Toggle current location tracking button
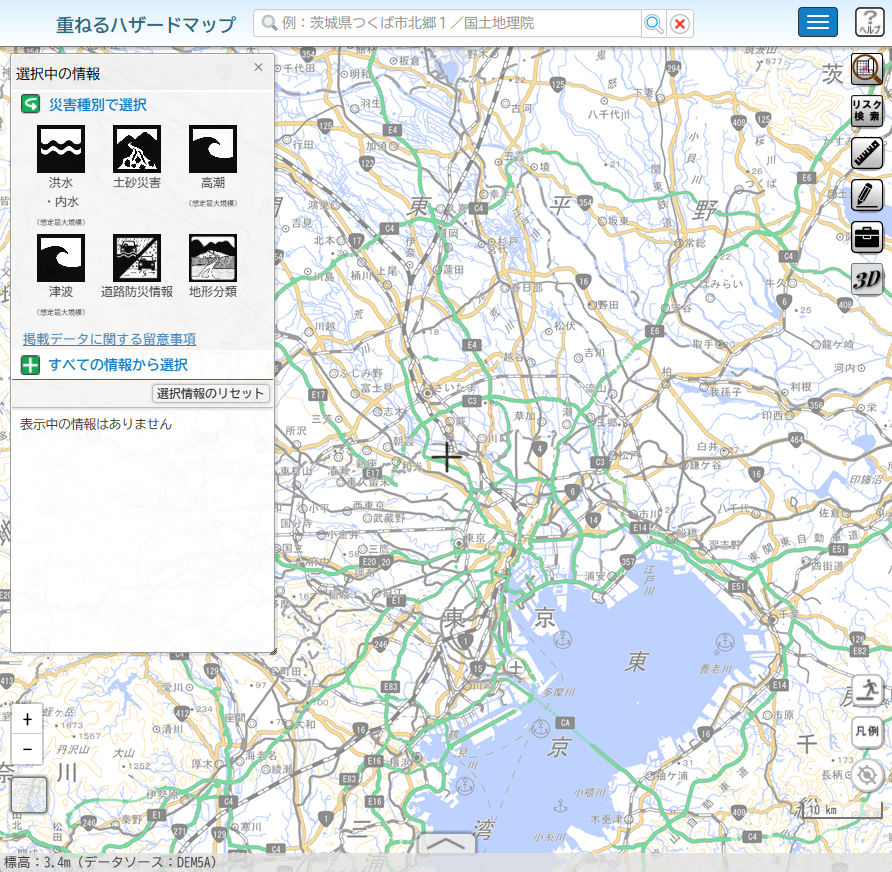Image resolution: width=892 pixels, height=872 pixels. [x=867, y=775]
